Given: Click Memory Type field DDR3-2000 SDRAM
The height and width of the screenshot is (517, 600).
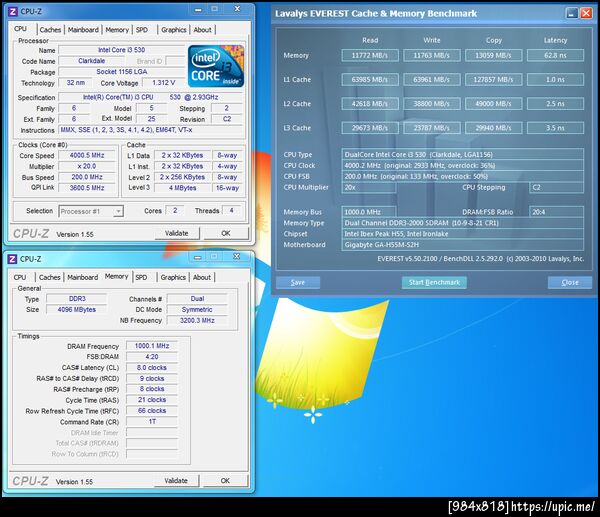Looking at the screenshot, I should (x=463, y=223).
